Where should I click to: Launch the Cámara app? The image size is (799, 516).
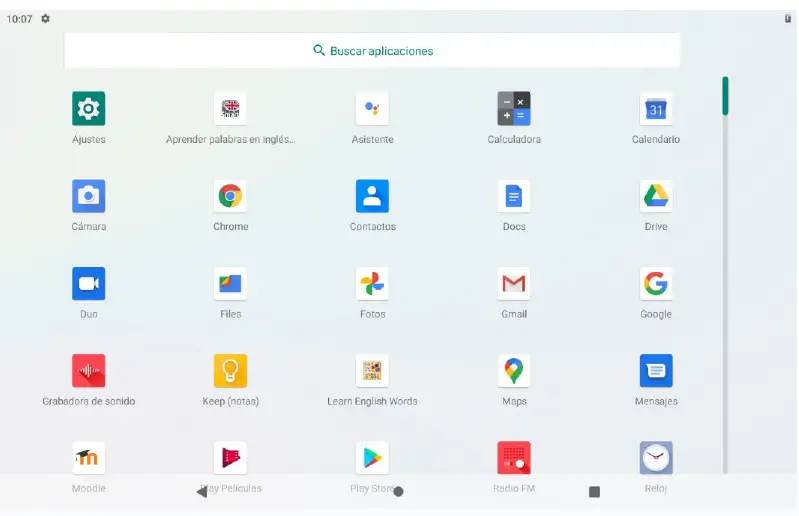[x=89, y=196]
